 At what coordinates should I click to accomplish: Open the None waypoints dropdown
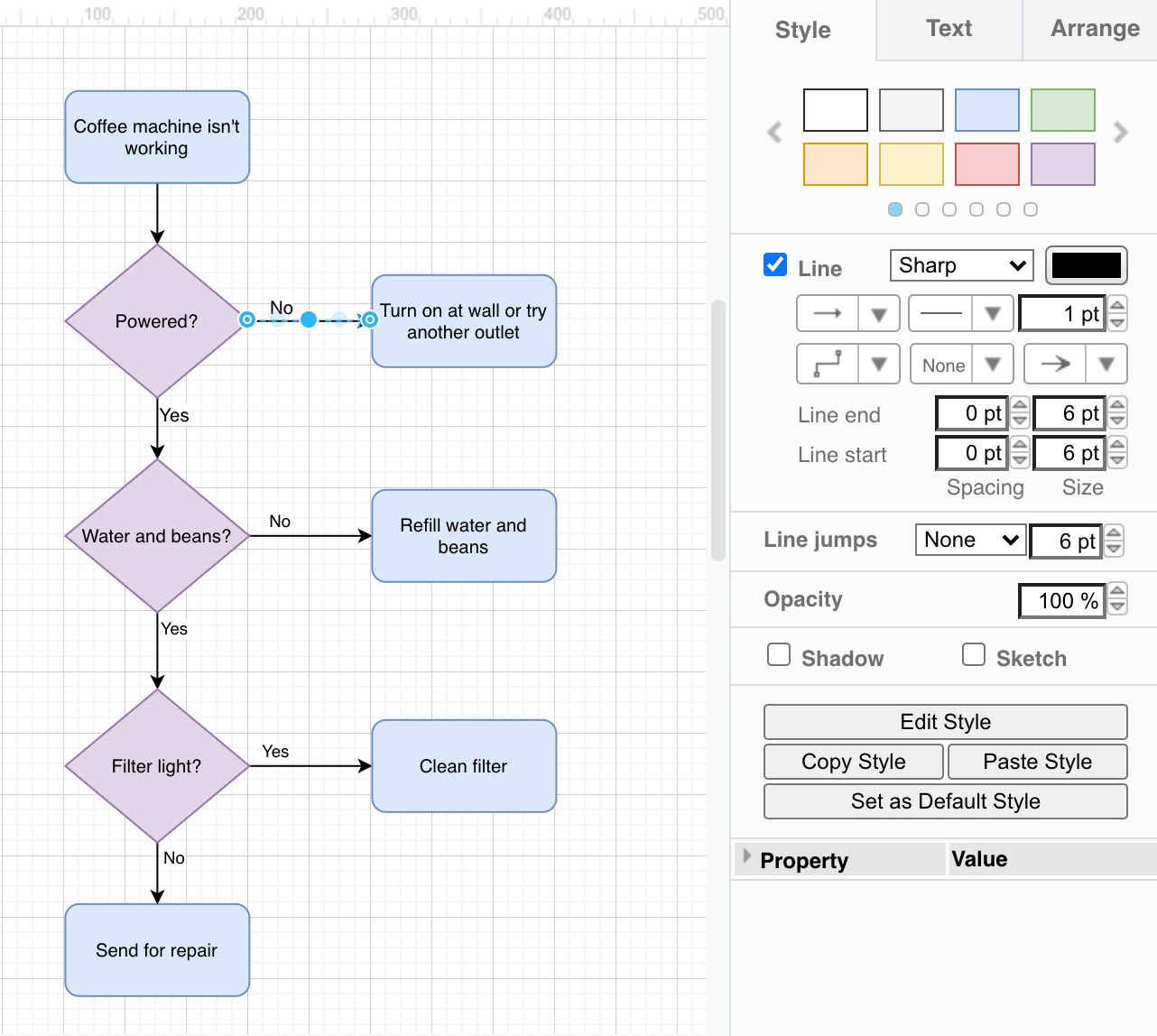(x=993, y=364)
